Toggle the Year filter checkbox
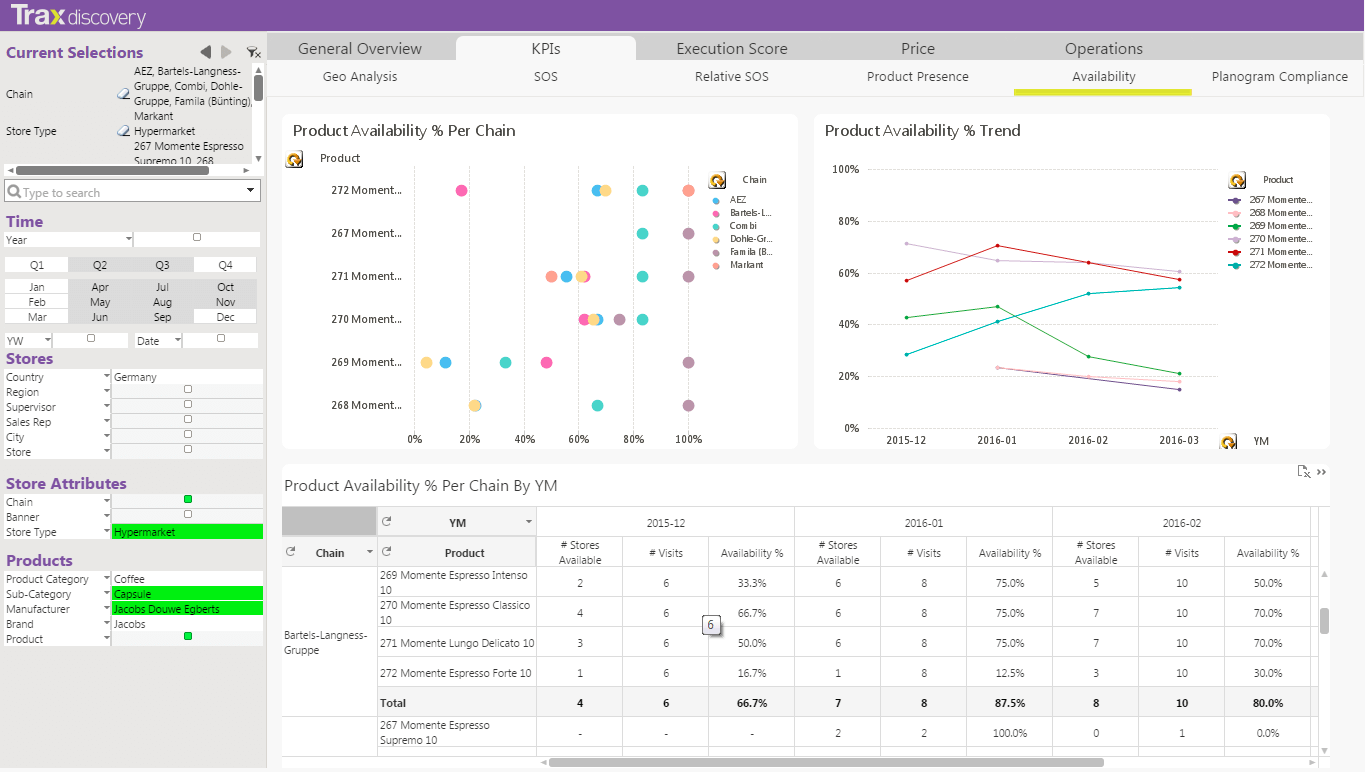This screenshot has height=772, width=1365. pyautogui.click(x=197, y=238)
